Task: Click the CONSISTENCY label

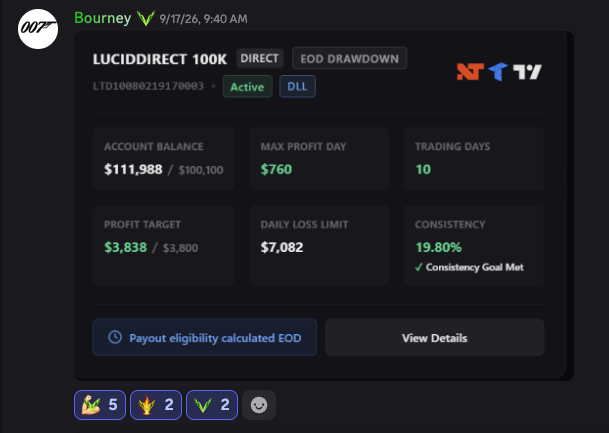Action: [450, 224]
